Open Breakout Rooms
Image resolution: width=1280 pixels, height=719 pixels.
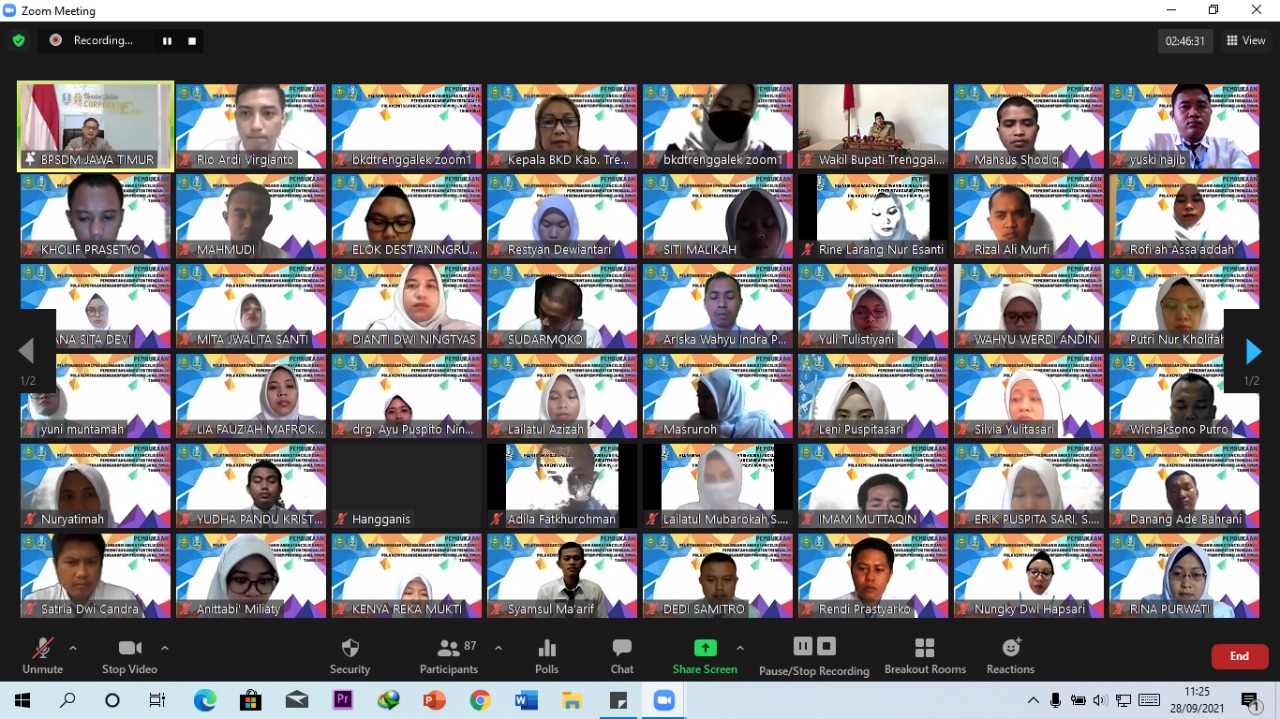coord(925,655)
